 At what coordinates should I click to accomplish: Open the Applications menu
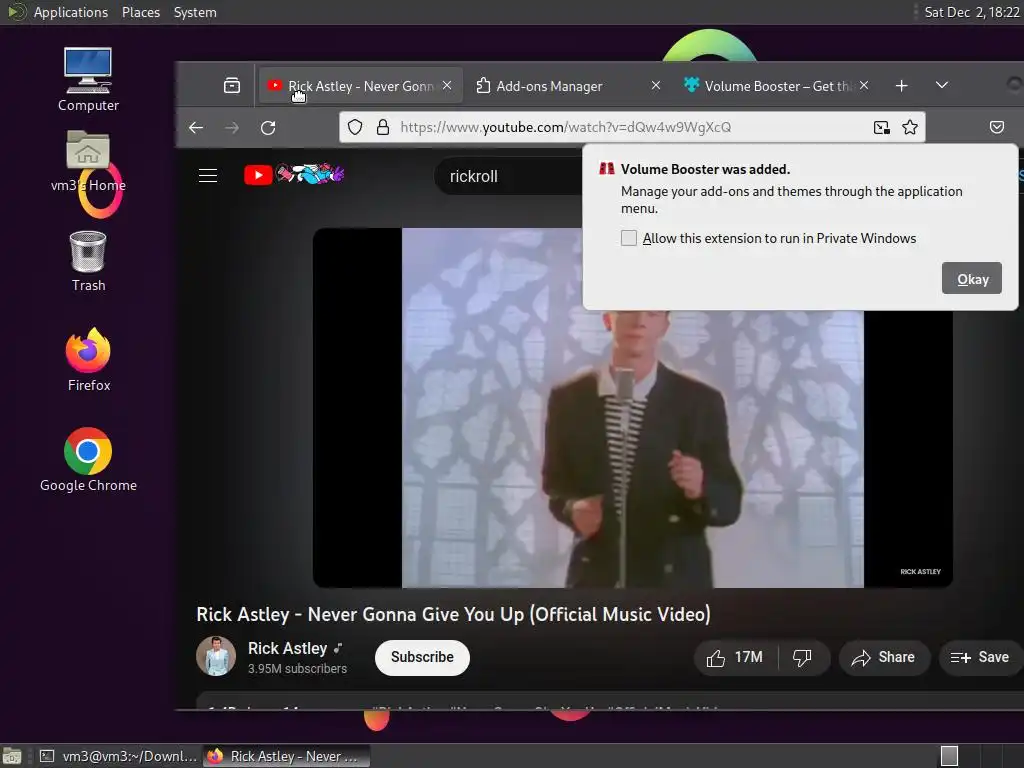pos(71,12)
